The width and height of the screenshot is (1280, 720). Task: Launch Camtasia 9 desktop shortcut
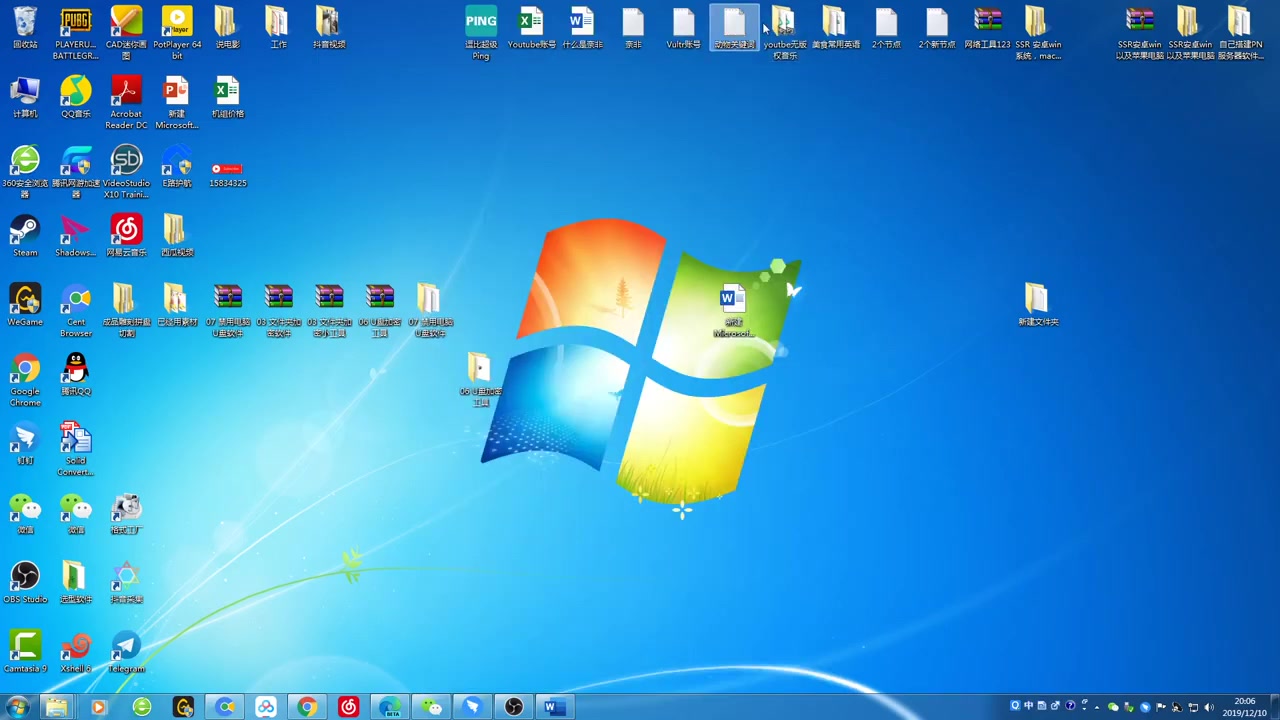point(25,652)
